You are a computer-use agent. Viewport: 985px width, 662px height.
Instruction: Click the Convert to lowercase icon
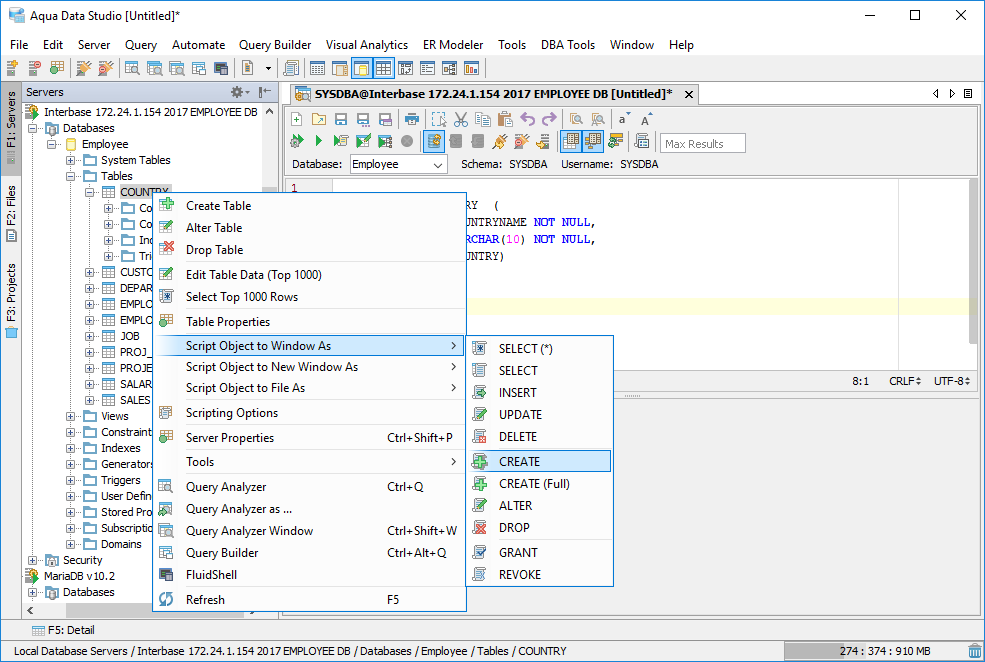tap(623, 119)
